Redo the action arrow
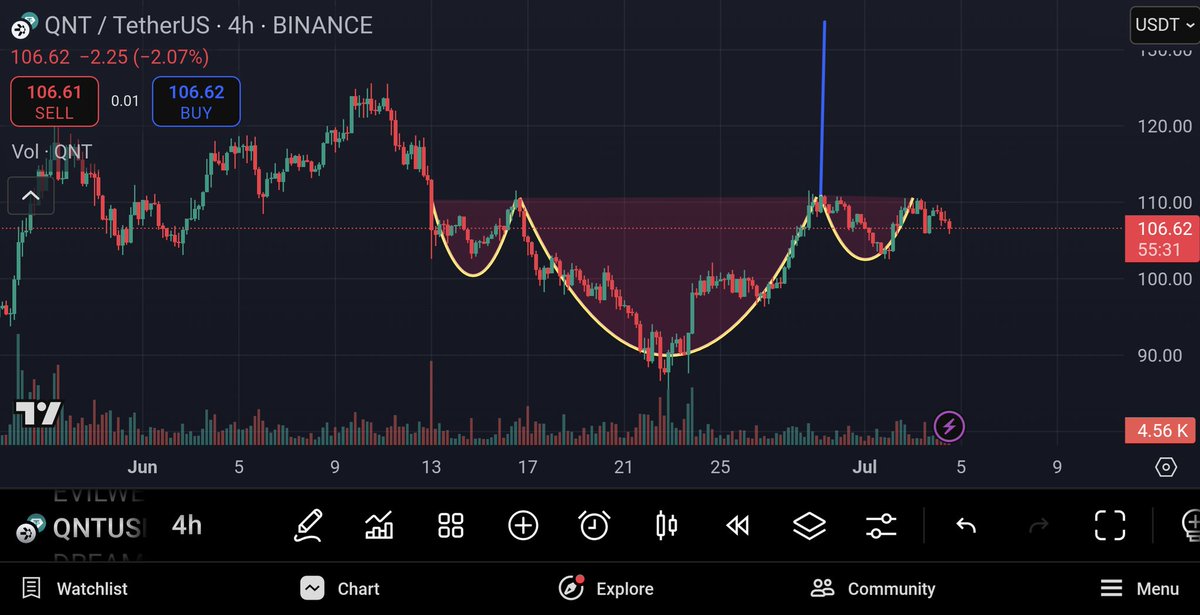 [x=1038, y=525]
